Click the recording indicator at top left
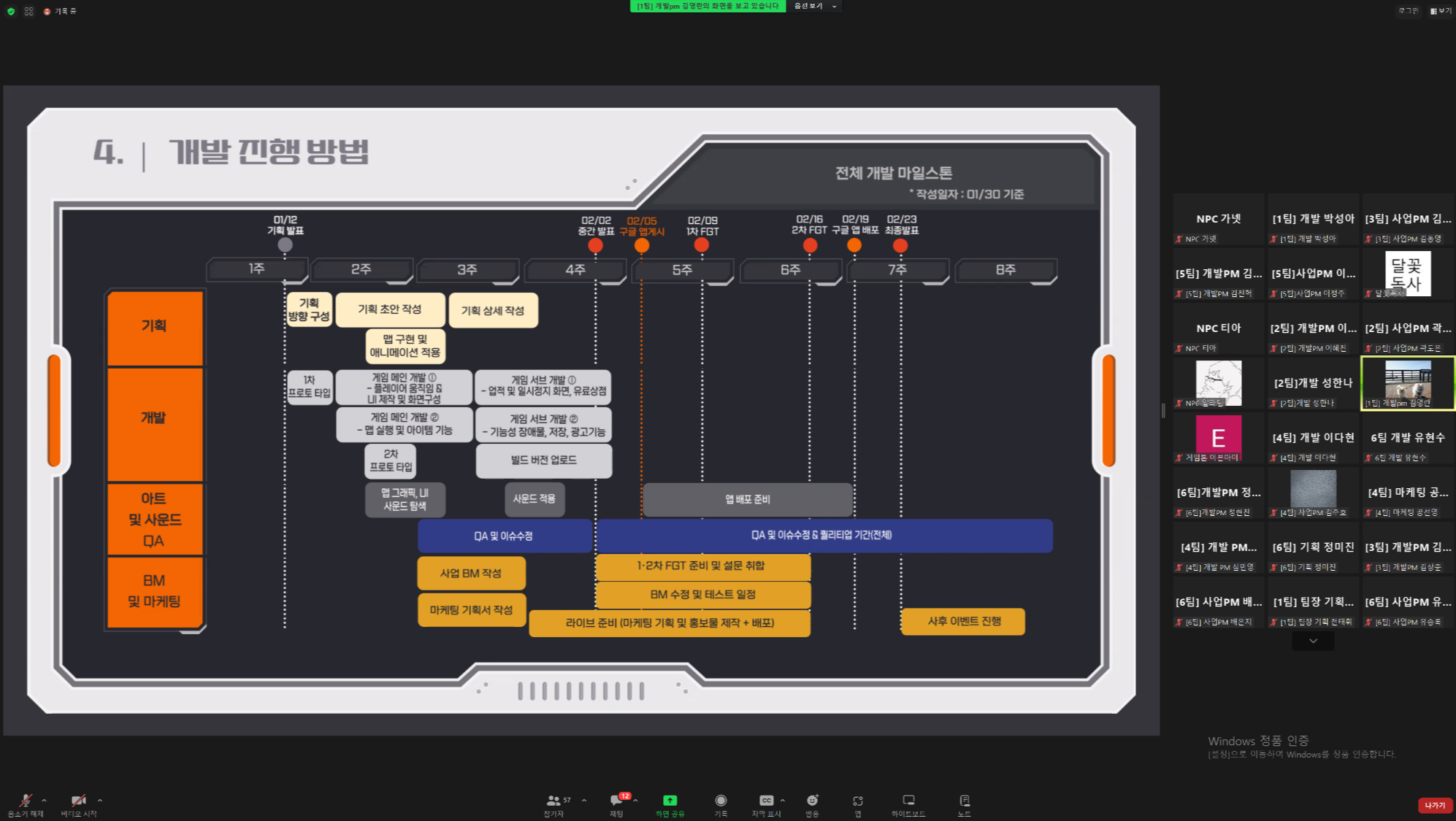 tap(60, 11)
